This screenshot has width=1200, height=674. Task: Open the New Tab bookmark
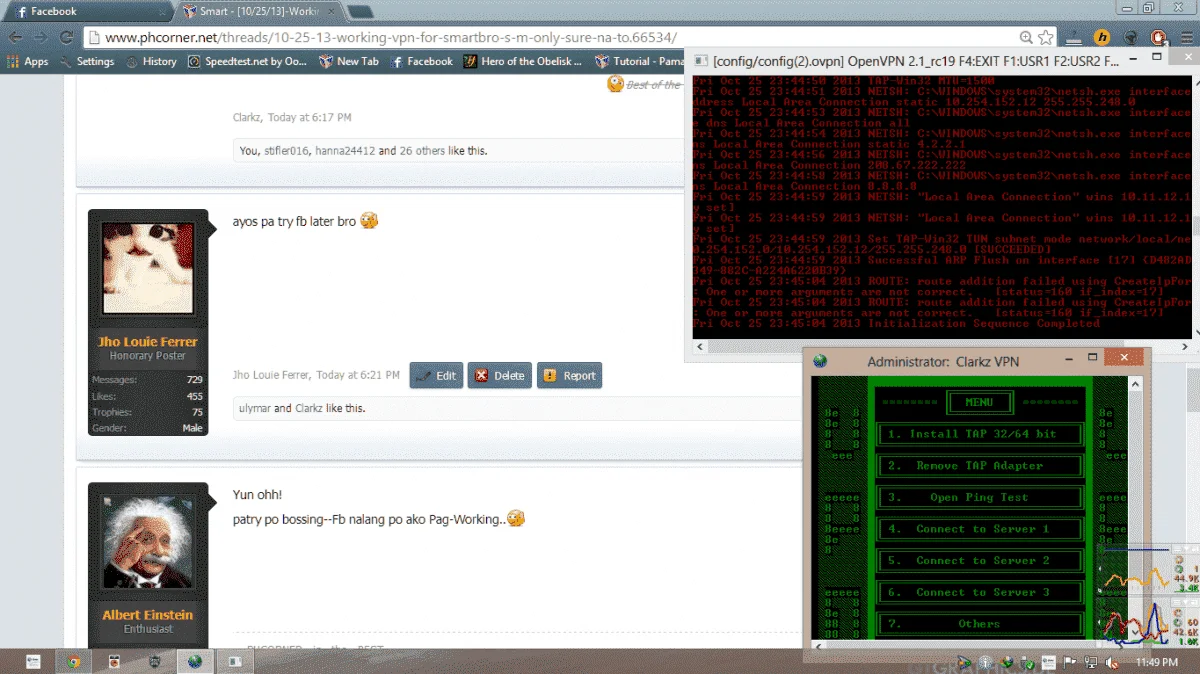coord(349,61)
